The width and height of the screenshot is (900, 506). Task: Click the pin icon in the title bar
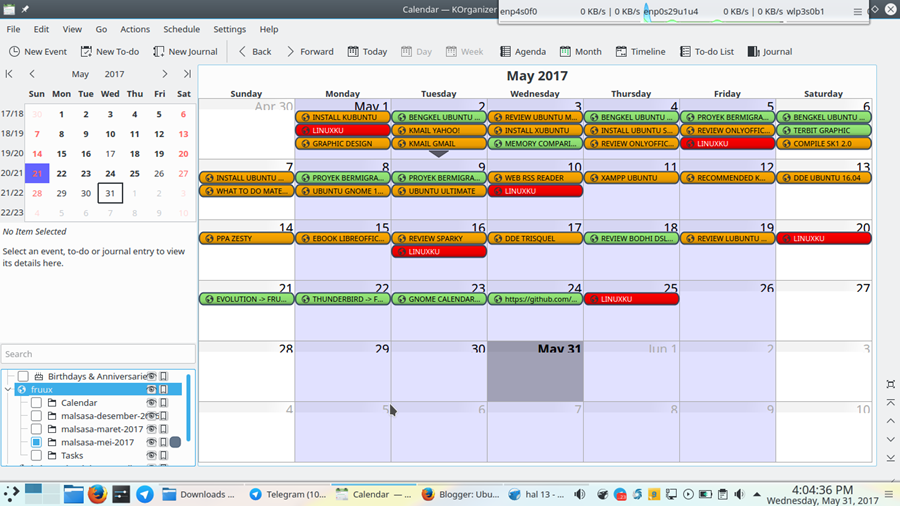coord(25,9)
